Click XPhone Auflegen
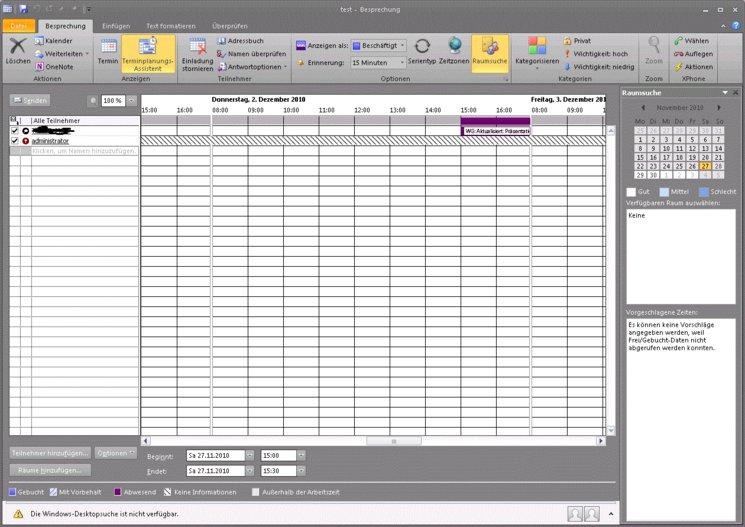 [693, 54]
